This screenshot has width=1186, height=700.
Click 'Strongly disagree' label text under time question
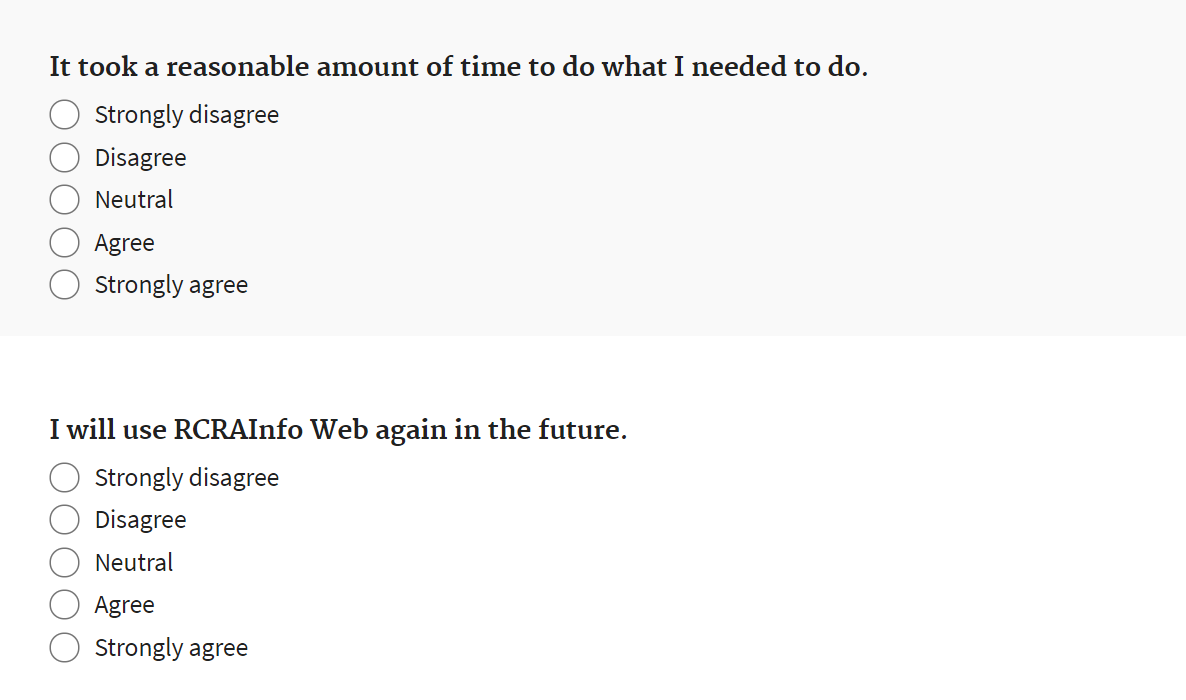[x=186, y=115]
